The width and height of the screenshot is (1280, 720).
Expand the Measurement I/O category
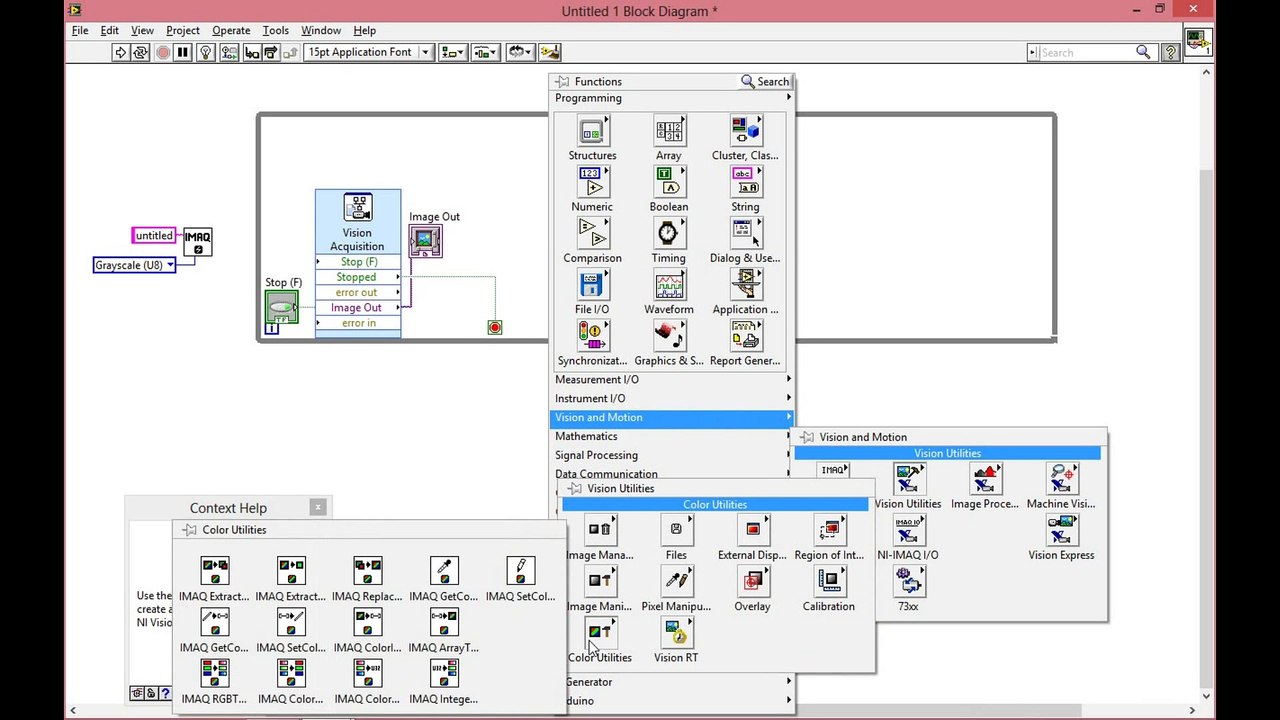pyautogui.click(x=672, y=380)
